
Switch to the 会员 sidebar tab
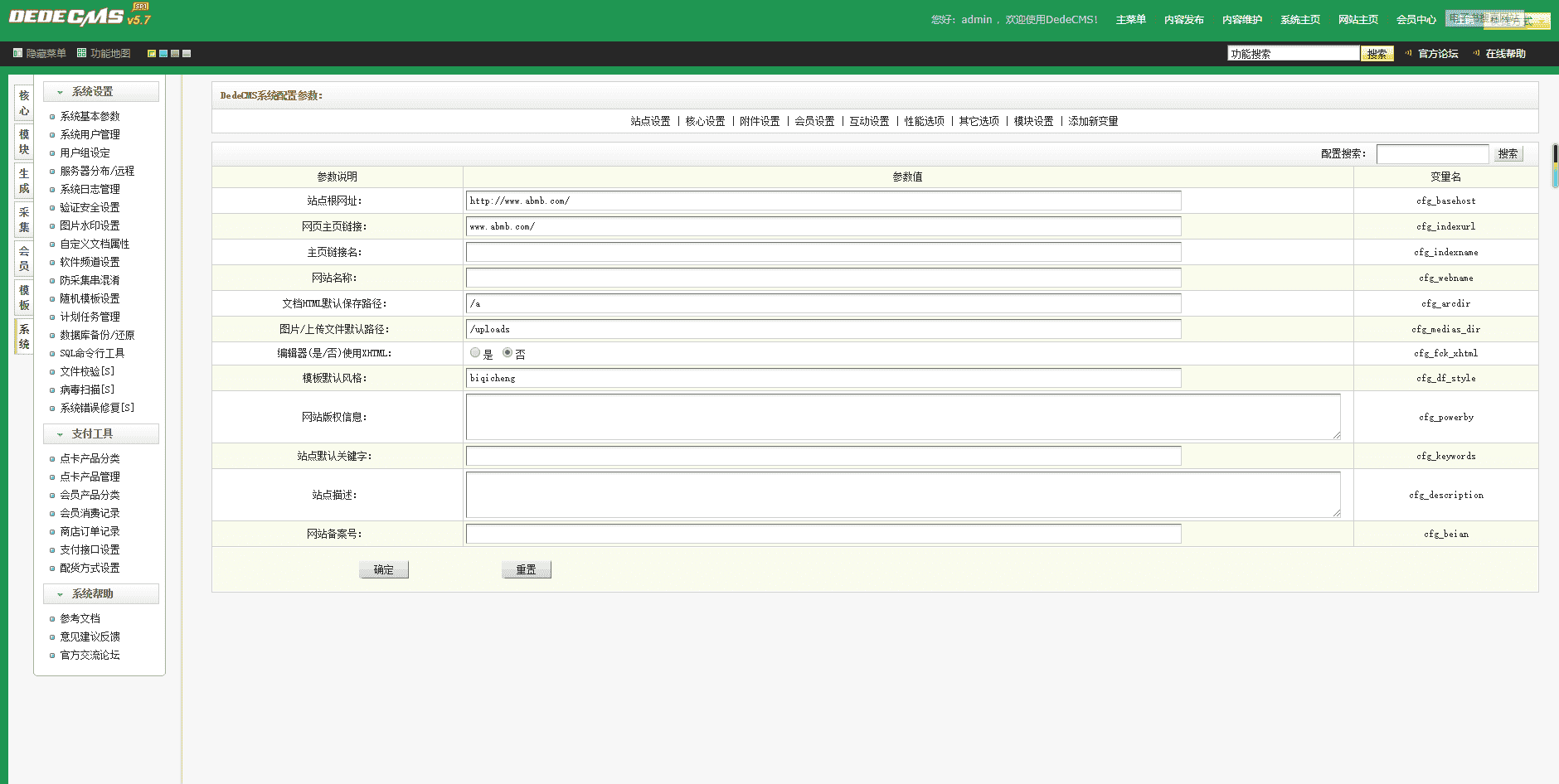click(24, 259)
